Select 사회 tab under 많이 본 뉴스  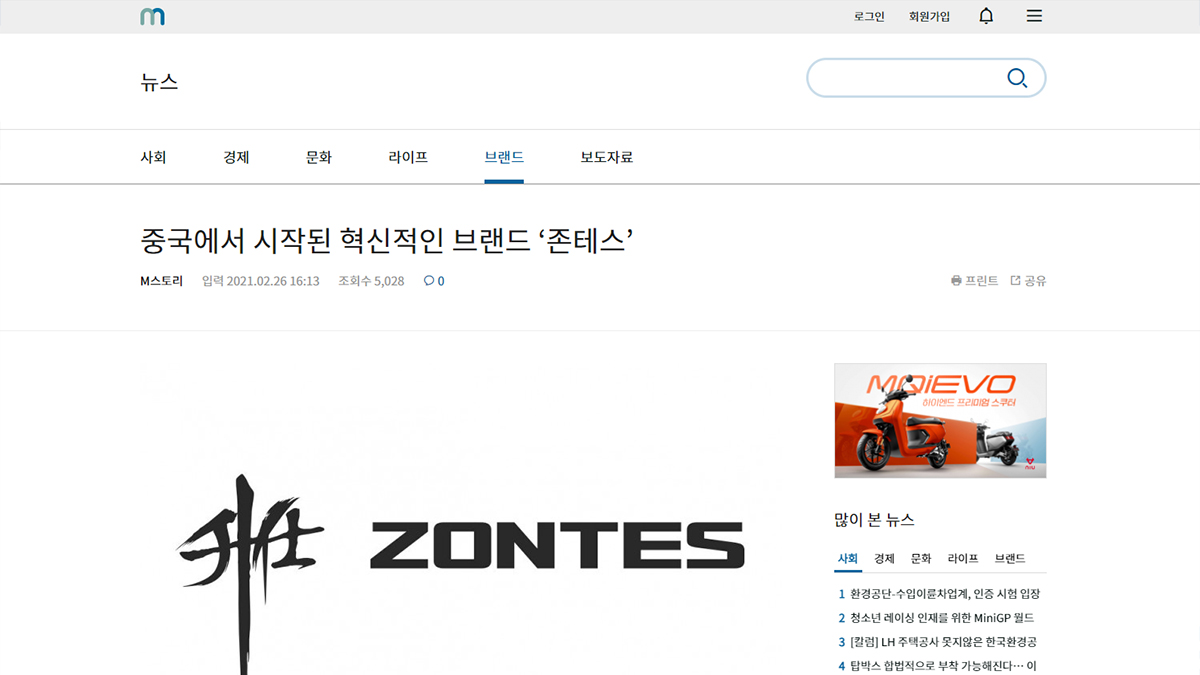(847, 559)
